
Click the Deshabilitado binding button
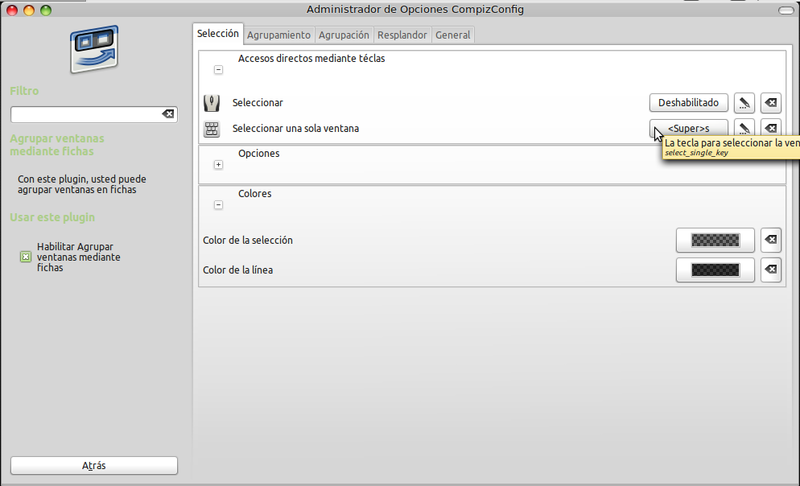point(688,103)
